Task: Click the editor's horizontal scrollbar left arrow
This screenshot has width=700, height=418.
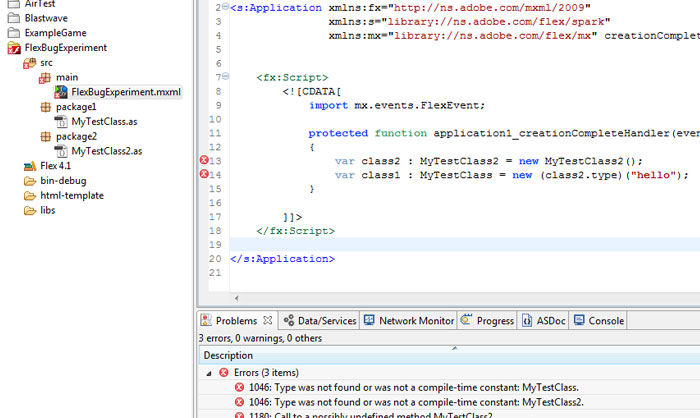Action: (x=236, y=298)
